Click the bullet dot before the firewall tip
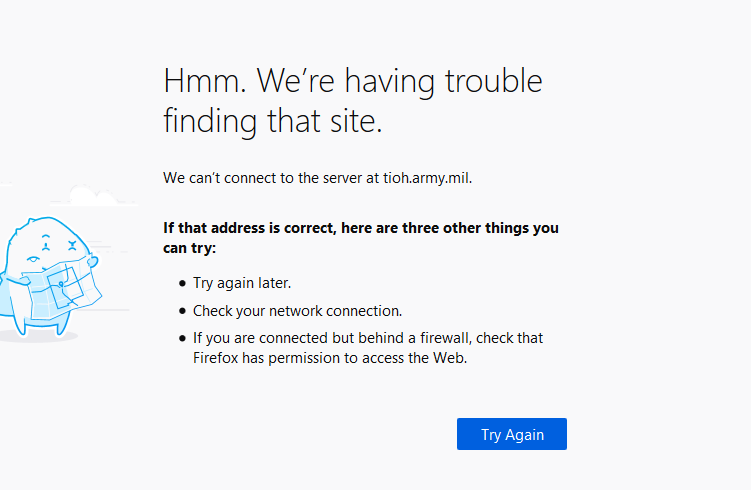 182,339
